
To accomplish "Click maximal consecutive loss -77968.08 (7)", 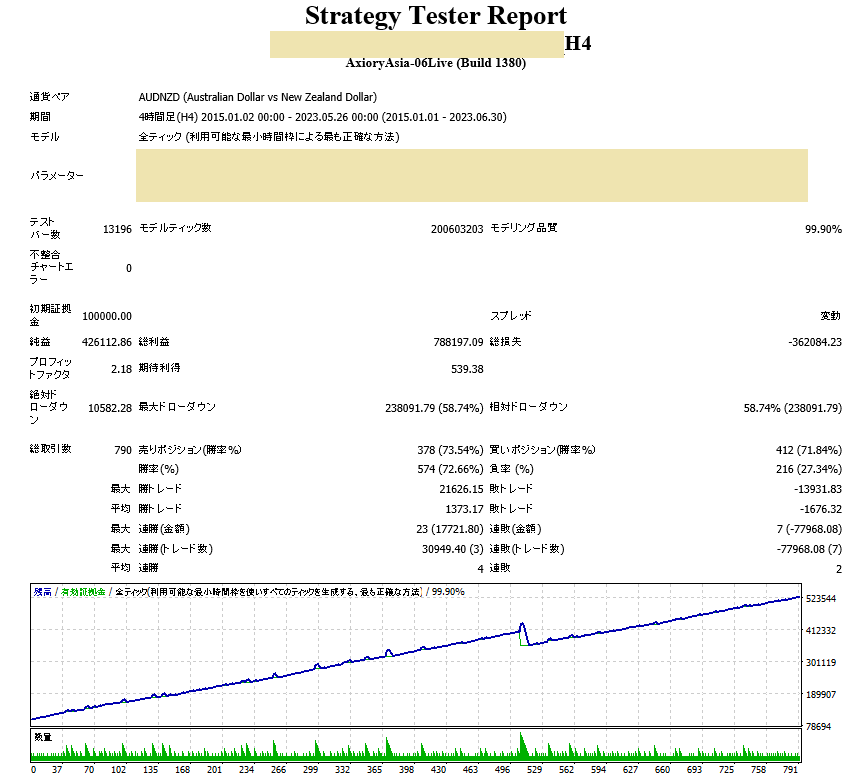I will pyautogui.click(x=809, y=549).
